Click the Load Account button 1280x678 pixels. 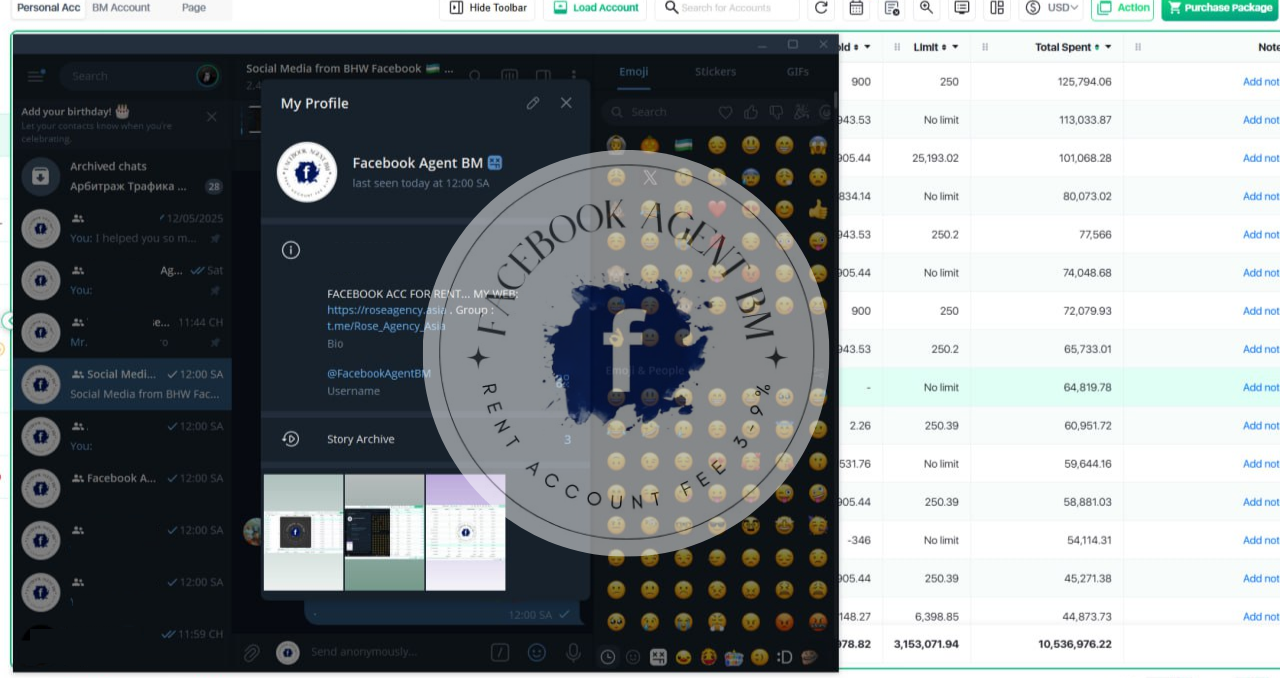tap(596, 8)
